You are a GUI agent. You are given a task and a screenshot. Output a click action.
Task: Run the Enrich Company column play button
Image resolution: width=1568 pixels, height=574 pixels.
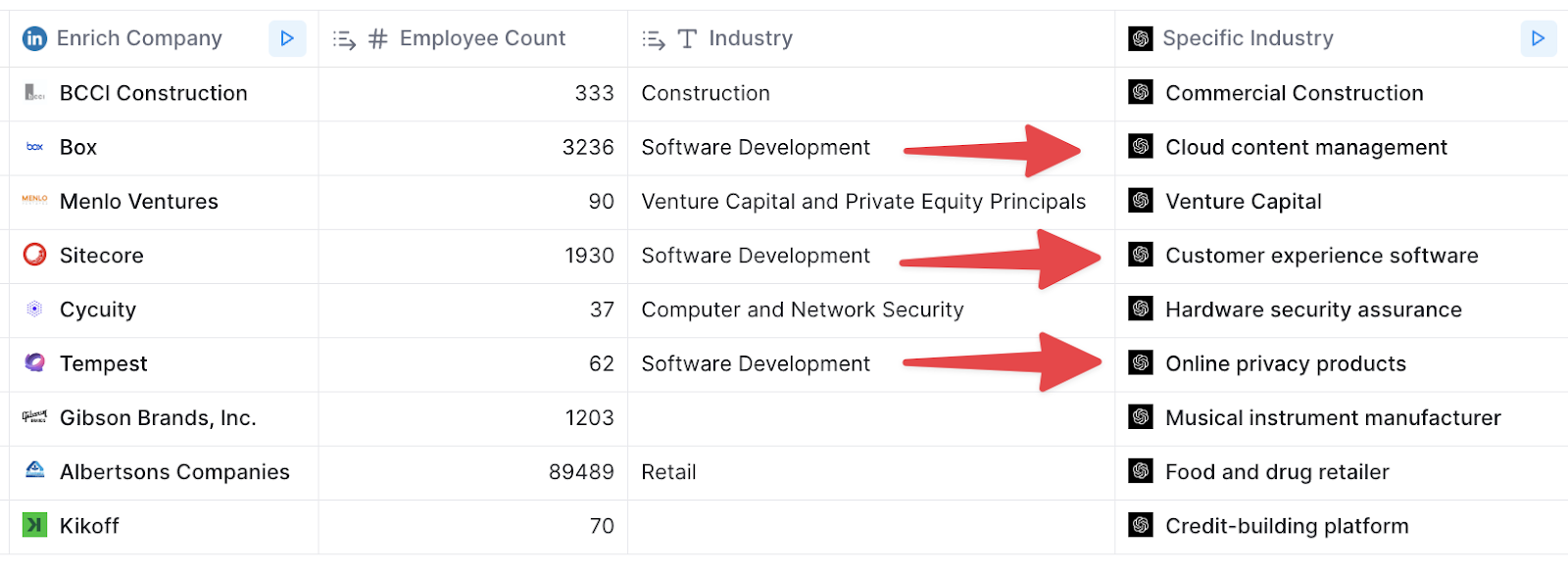coord(287,38)
